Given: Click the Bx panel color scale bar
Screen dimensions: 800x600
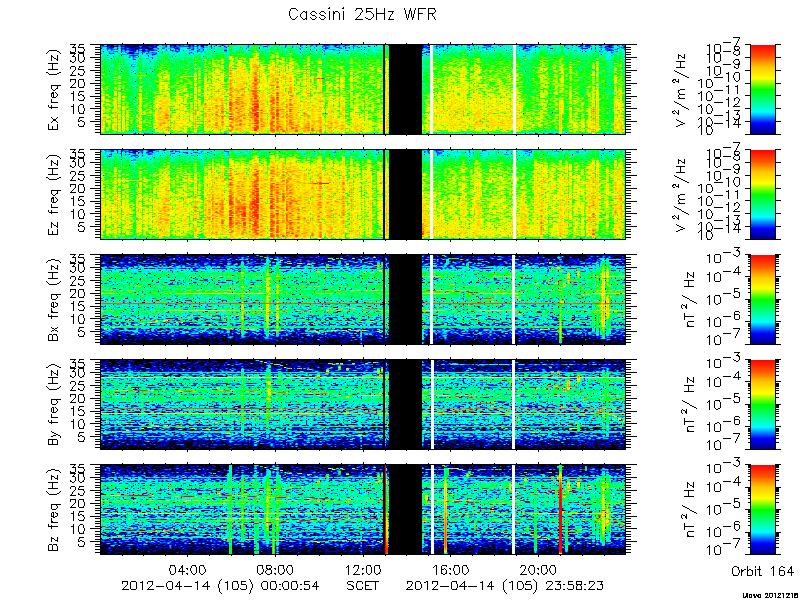Looking at the screenshot, I should [762, 299].
